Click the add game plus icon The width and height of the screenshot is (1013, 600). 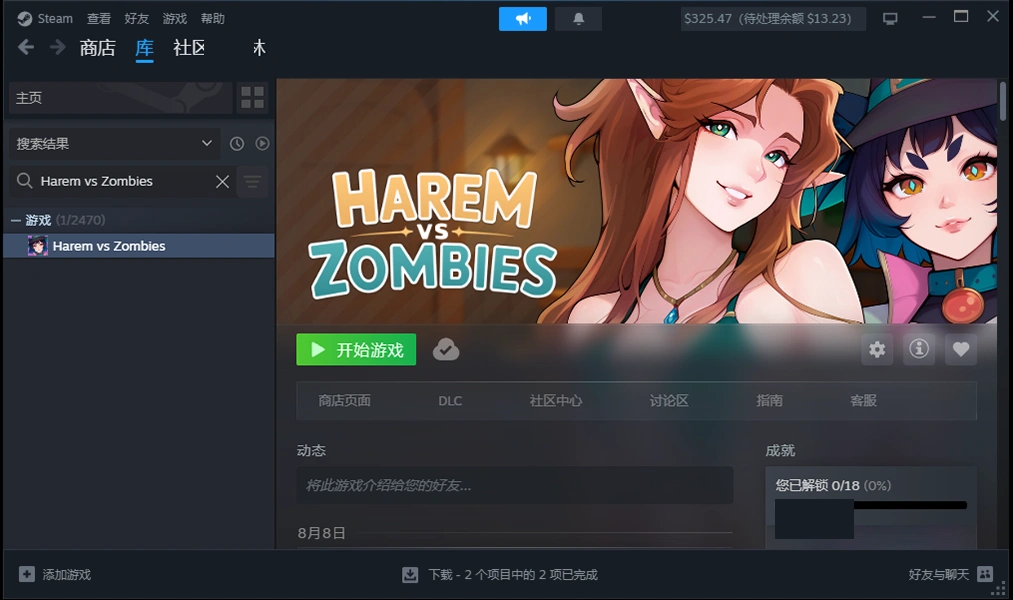[x=26, y=574]
